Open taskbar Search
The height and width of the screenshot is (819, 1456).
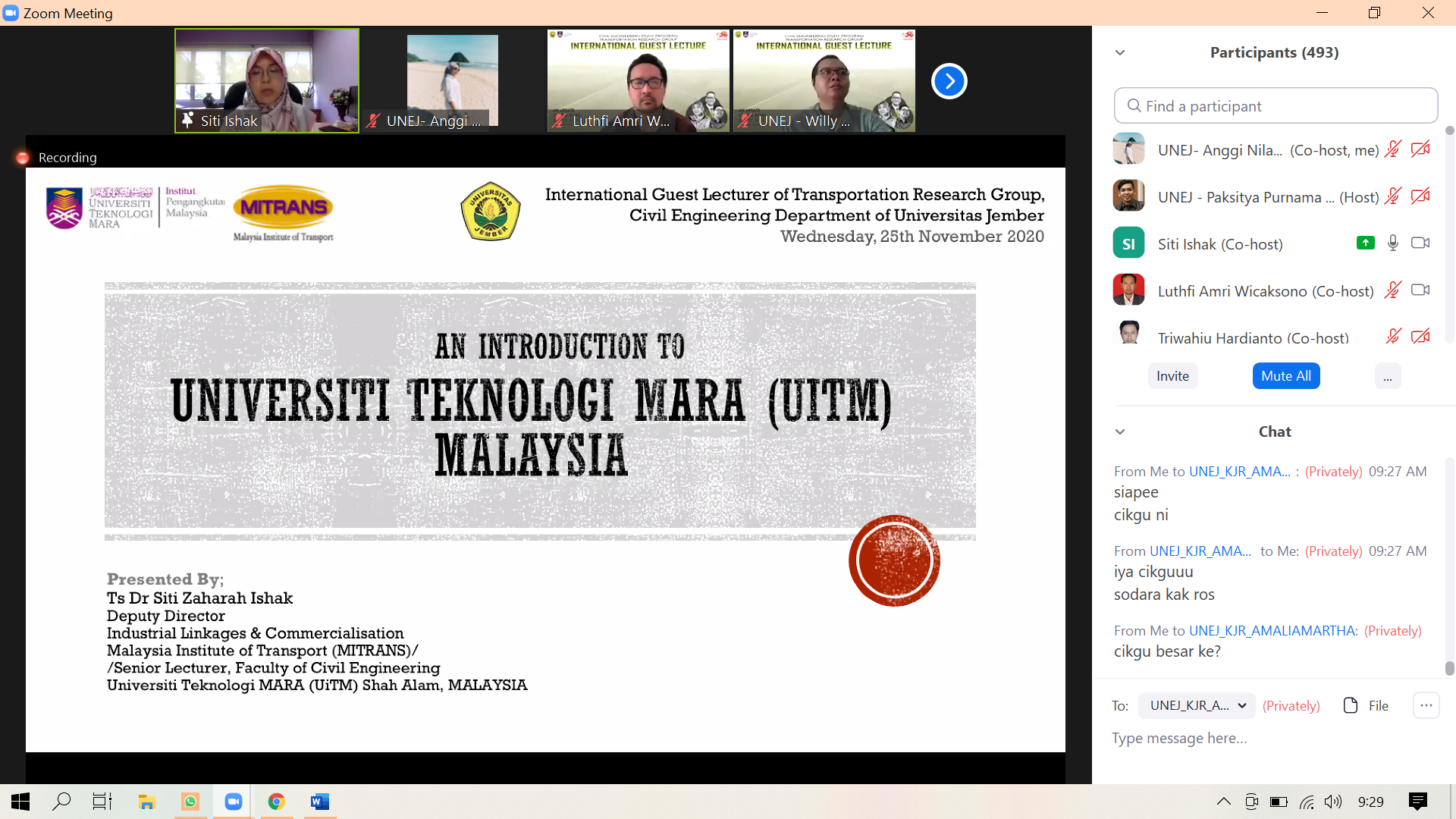click(61, 802)
